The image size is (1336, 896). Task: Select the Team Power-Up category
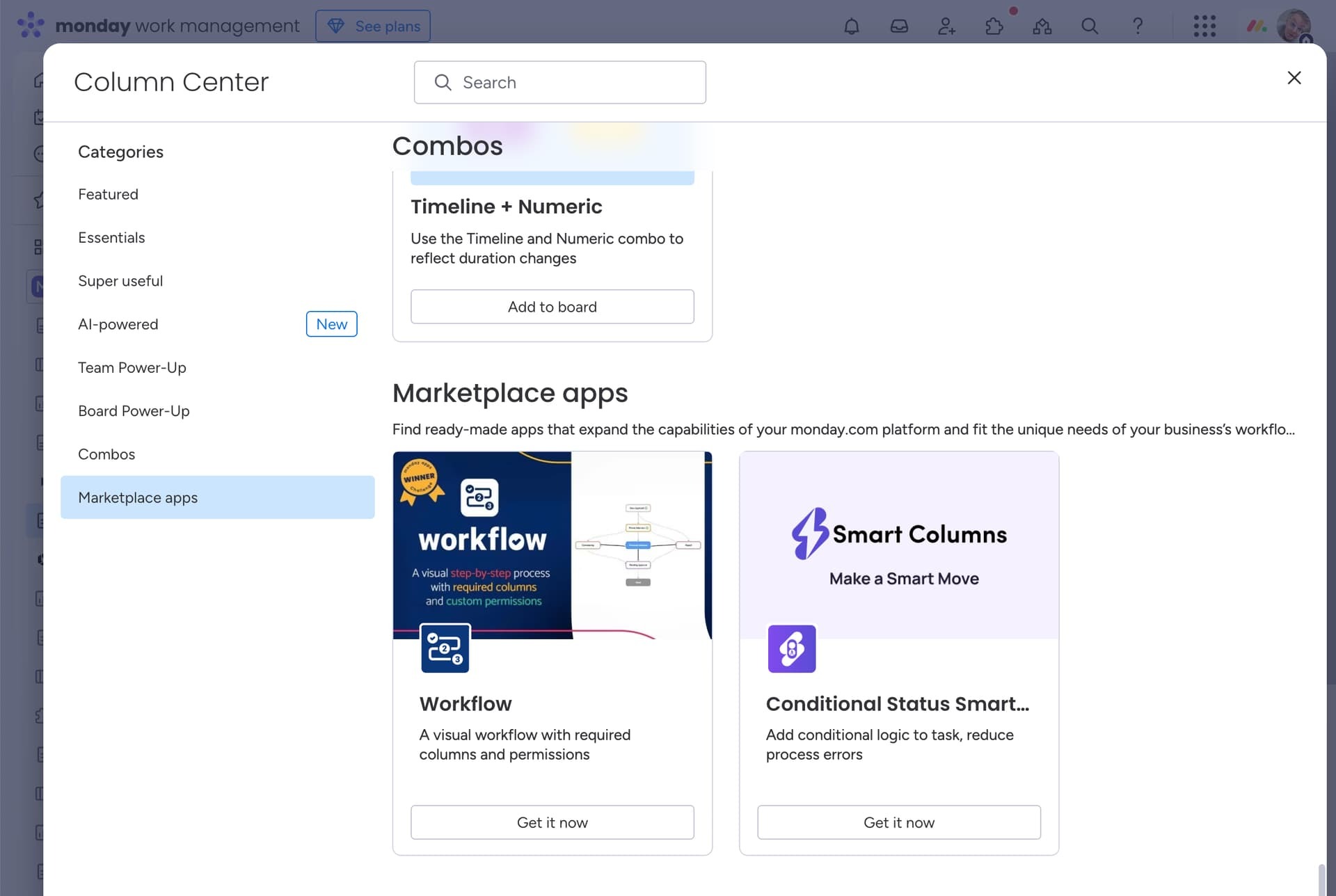(x=217, y=367)
